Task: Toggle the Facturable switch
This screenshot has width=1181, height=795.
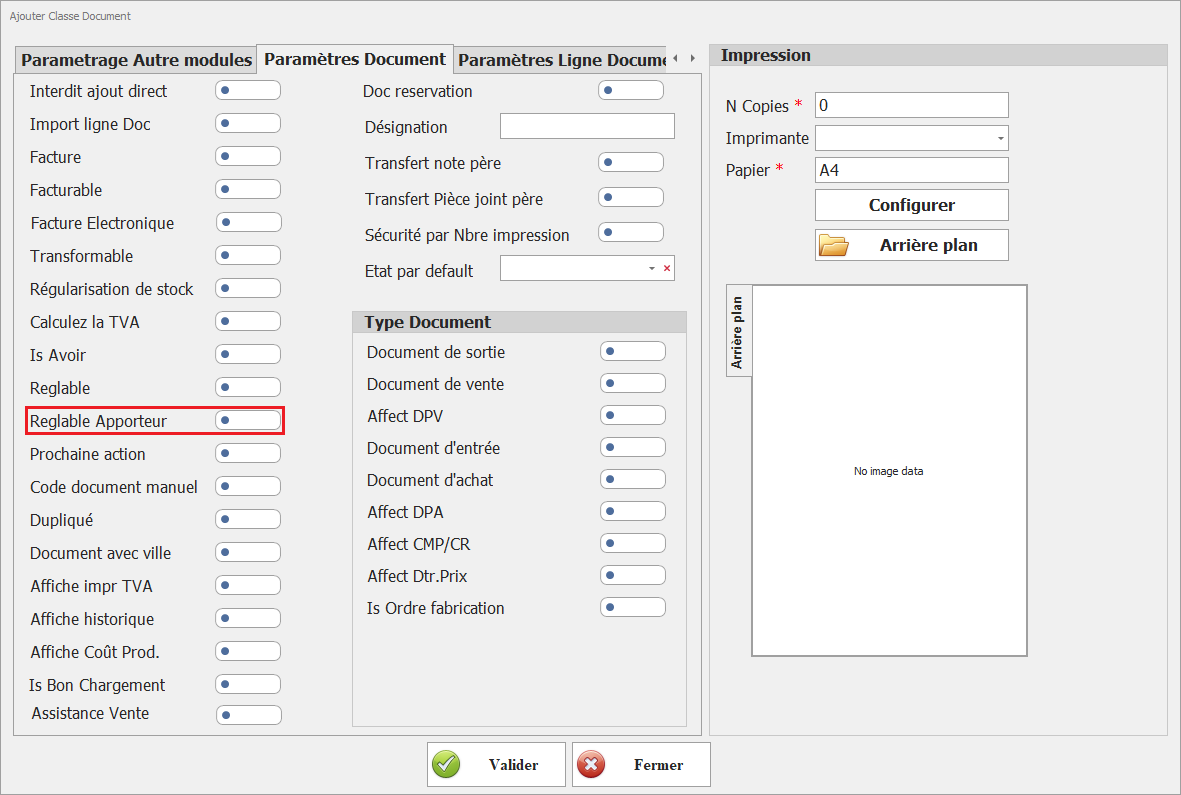Action: click(248, 189)
